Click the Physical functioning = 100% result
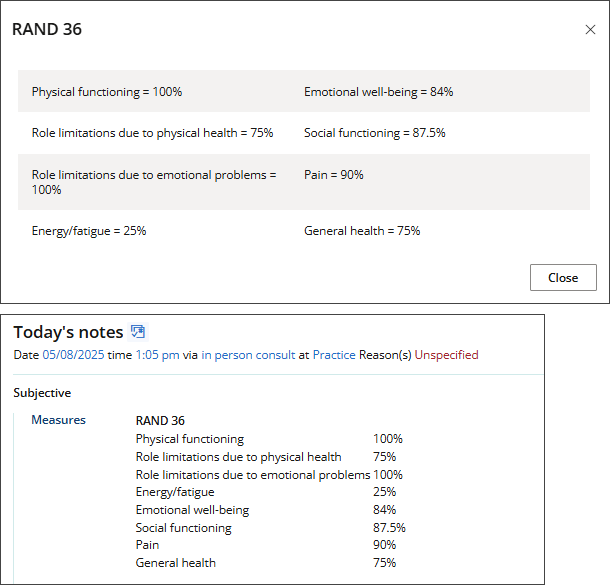This screenshot has height=585, width=610. coord(107,92)
